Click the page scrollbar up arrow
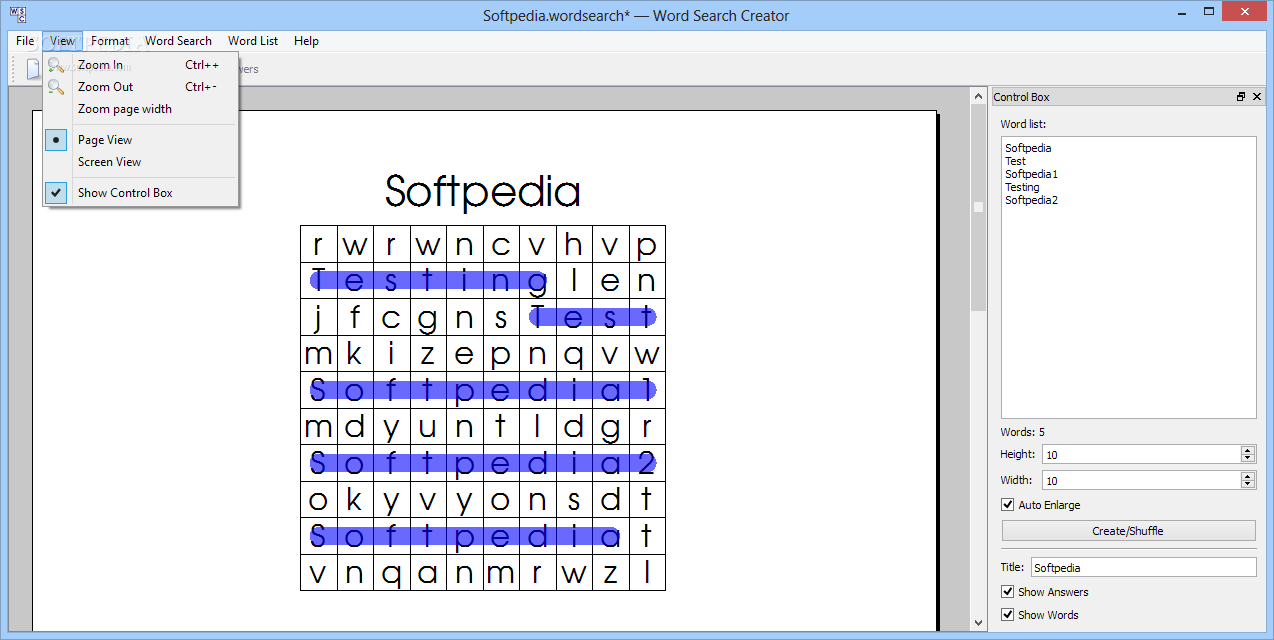The height and width of the screenshot is (640, 1274). point(978,97)
